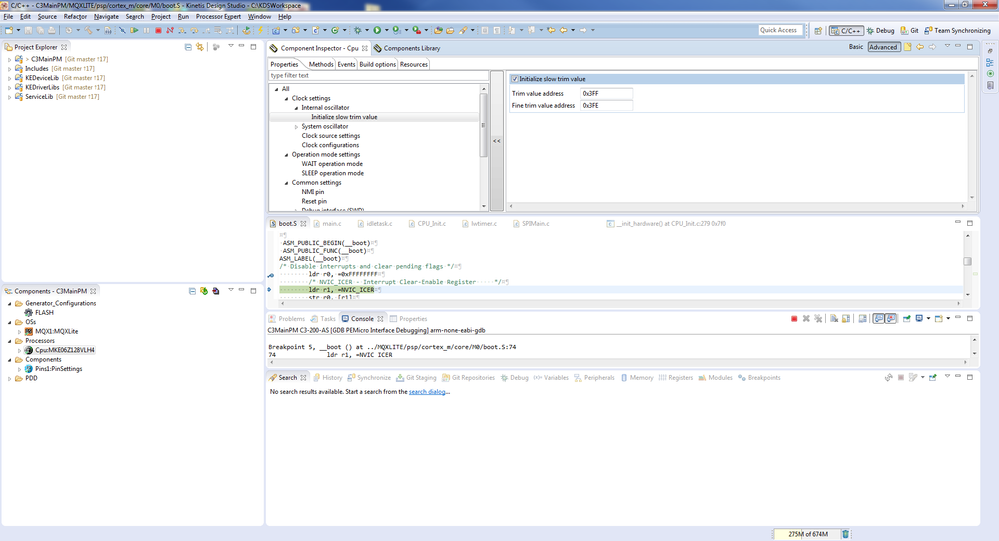Collapse the Clock settings tree node

(x=286, y=99)
